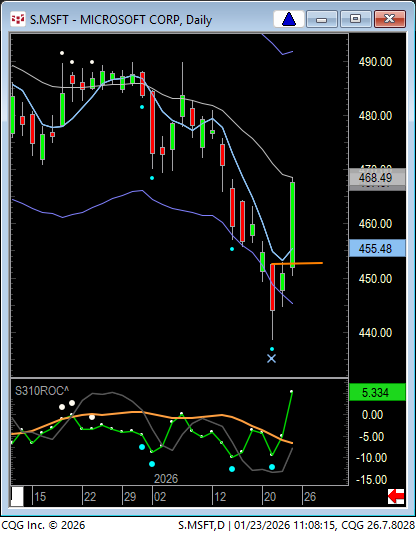Click the 26 date on time axis

coord(310,497)
